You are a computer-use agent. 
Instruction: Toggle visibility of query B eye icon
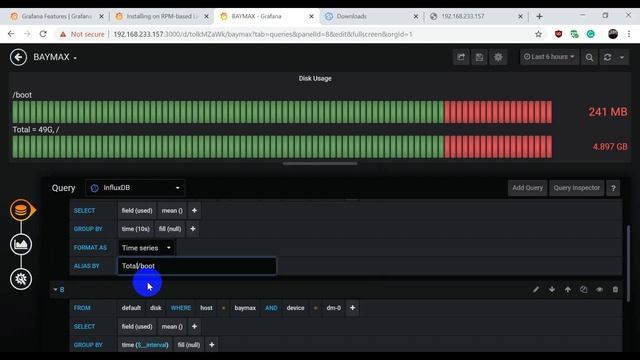click(x=600, y=290)
